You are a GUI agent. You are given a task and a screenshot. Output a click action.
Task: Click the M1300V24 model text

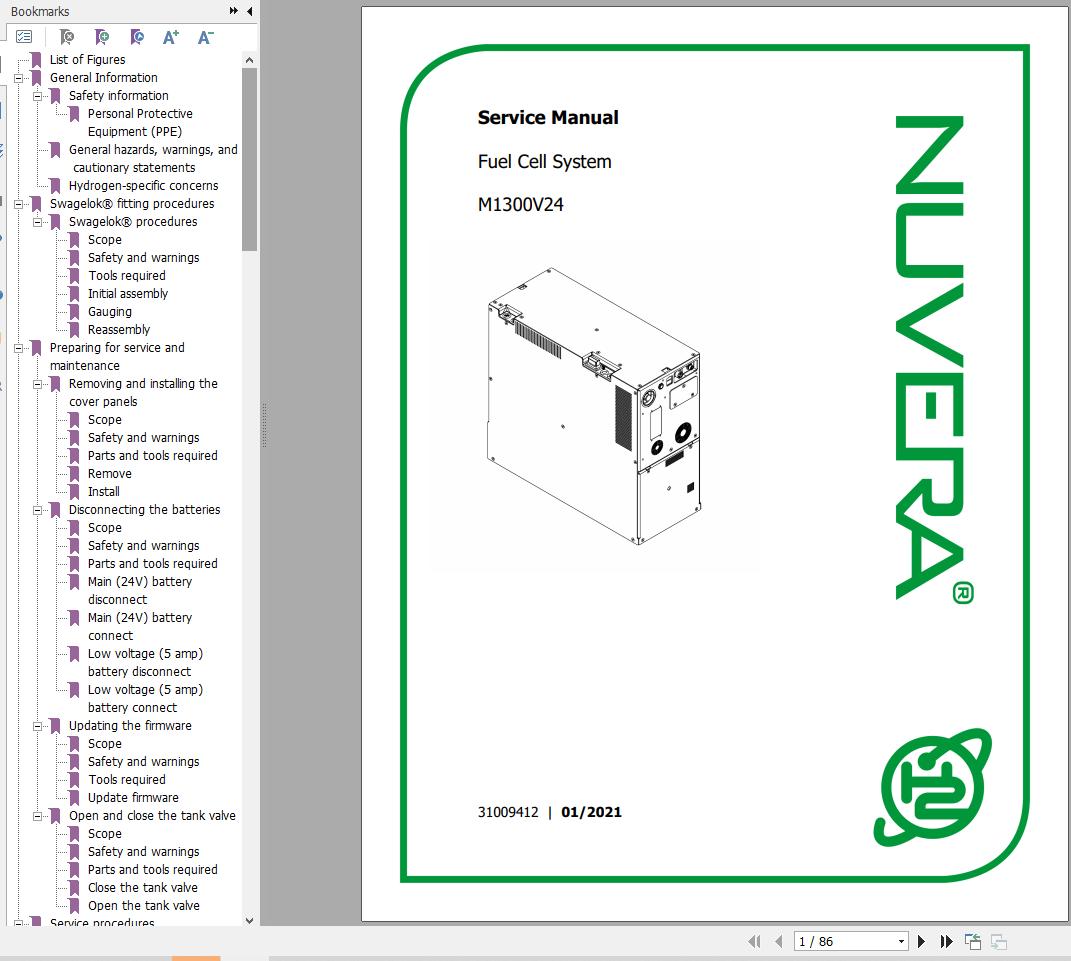tap(520, 204)
